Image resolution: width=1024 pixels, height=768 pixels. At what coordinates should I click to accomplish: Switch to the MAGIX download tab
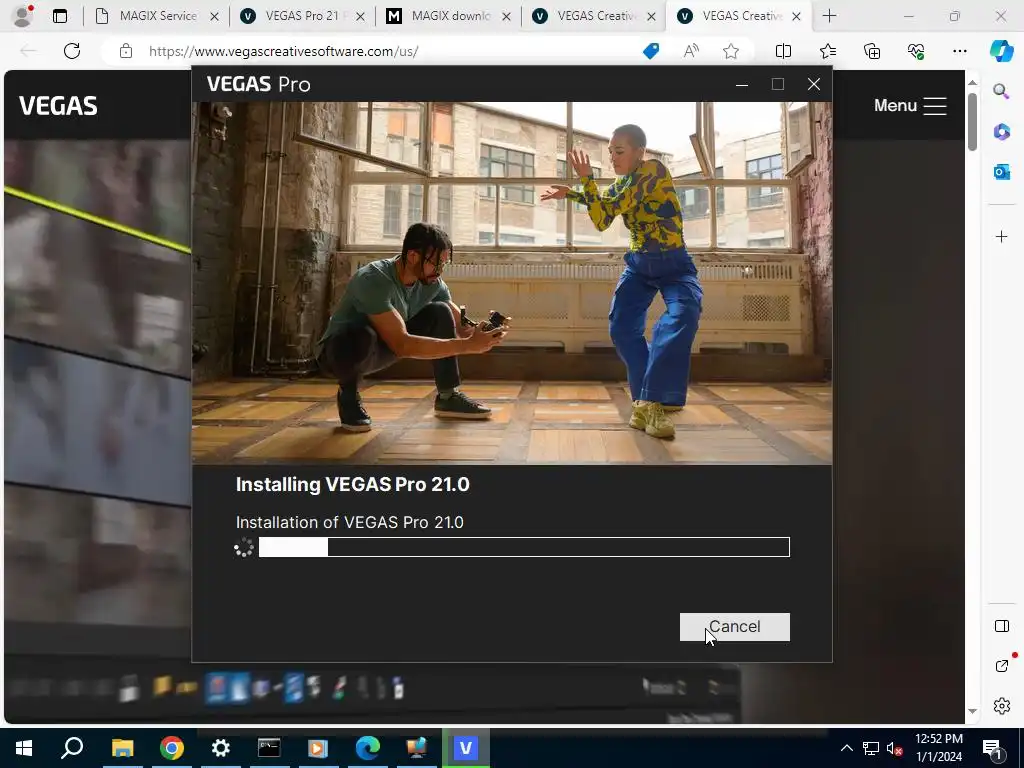click(x=449, y=16)
